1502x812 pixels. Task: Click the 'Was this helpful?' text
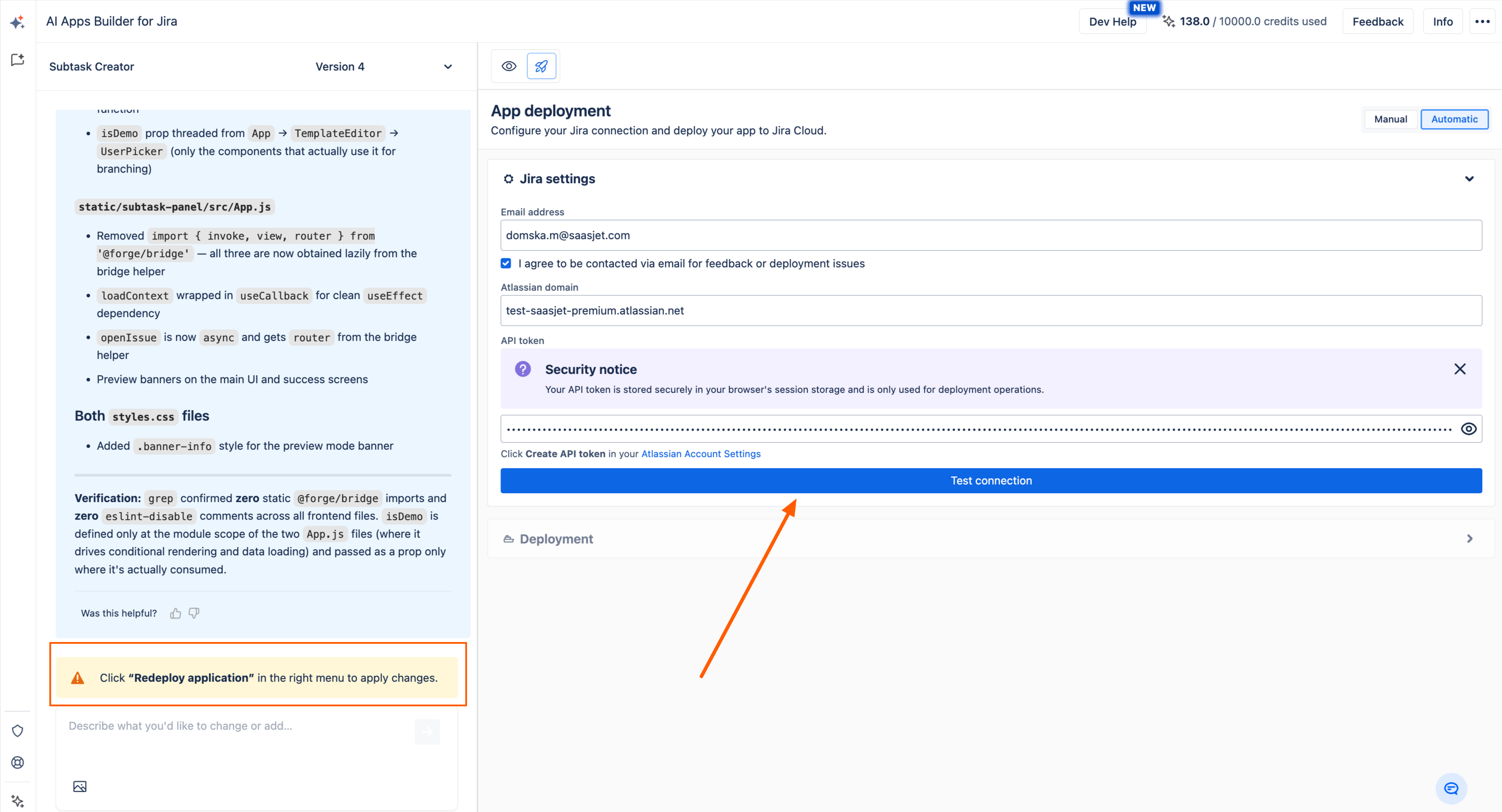[119, 613]
